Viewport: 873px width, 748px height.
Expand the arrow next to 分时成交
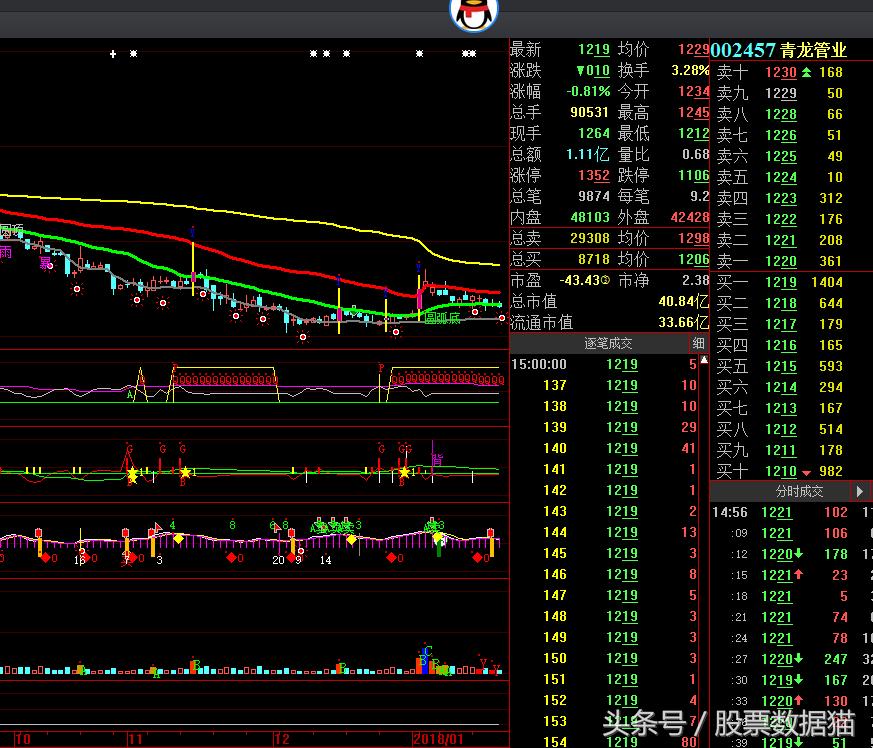859,492
